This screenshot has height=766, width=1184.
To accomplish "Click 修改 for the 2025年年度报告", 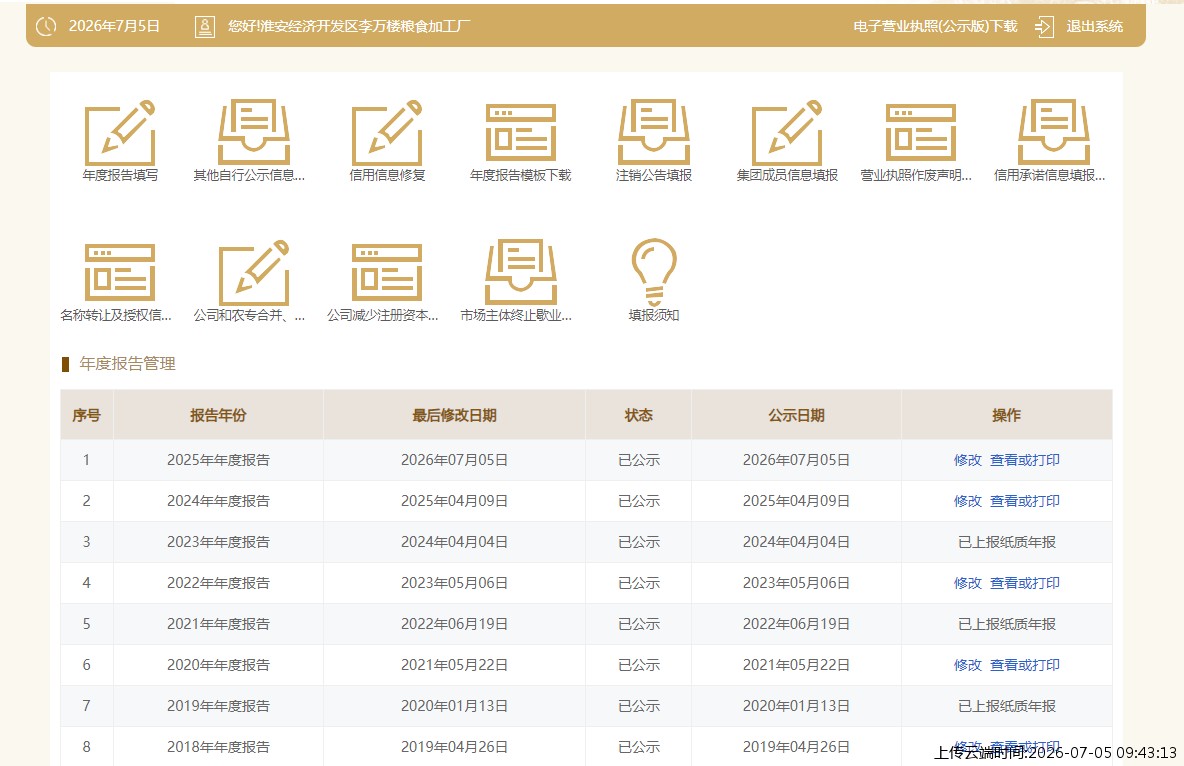I will click(967, 460).
